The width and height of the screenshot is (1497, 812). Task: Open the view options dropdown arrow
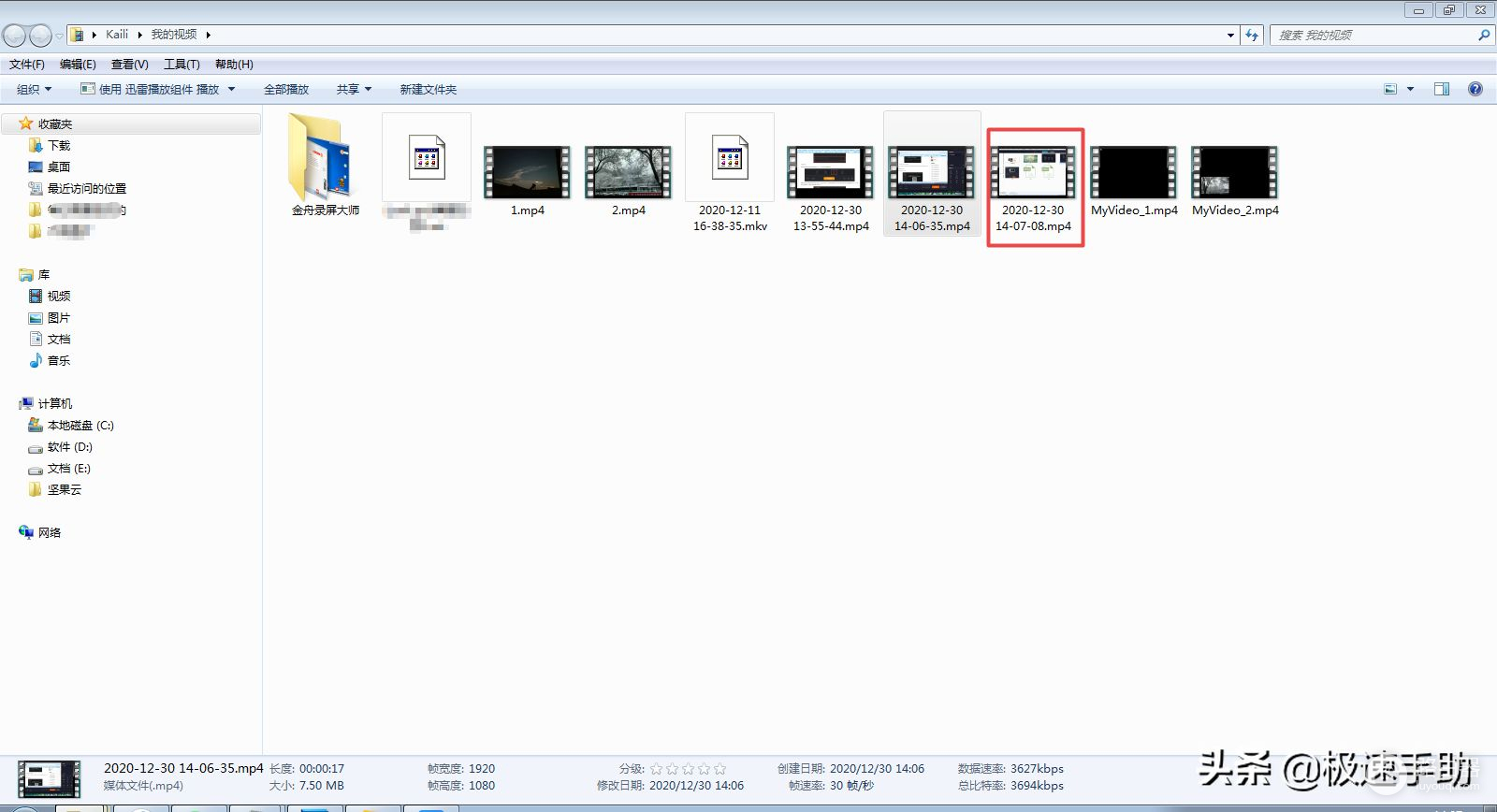(1410, 89)
